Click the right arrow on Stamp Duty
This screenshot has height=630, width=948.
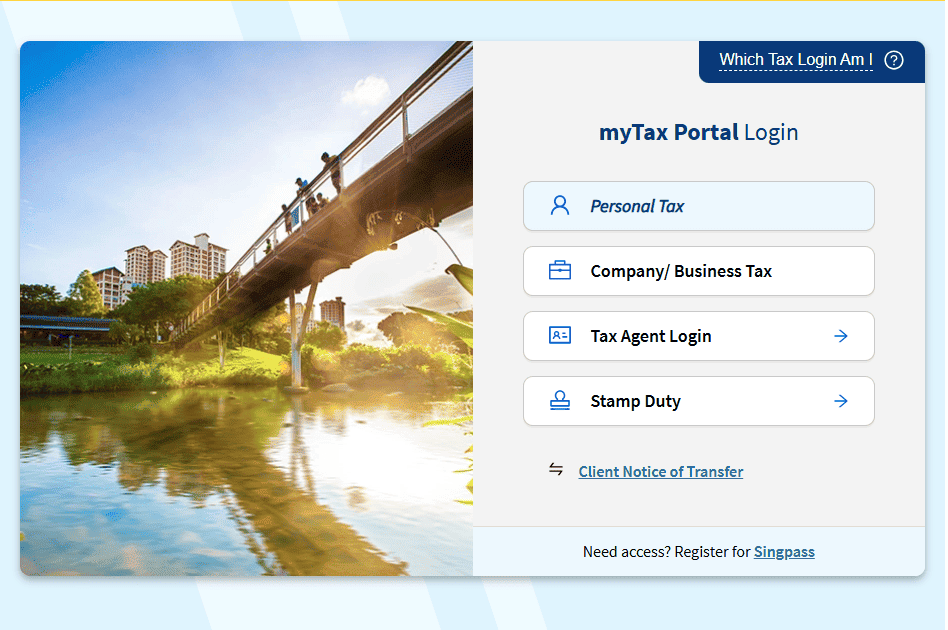click(841, 401)
